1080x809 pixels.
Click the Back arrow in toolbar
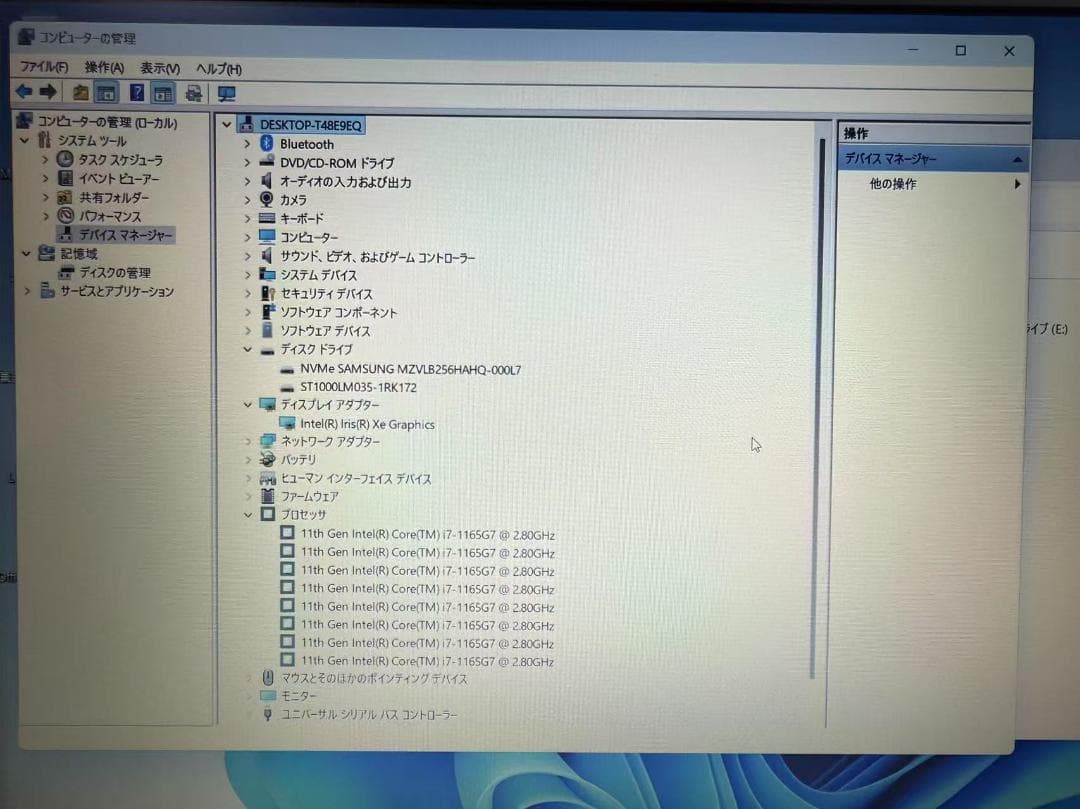[24, 93]
